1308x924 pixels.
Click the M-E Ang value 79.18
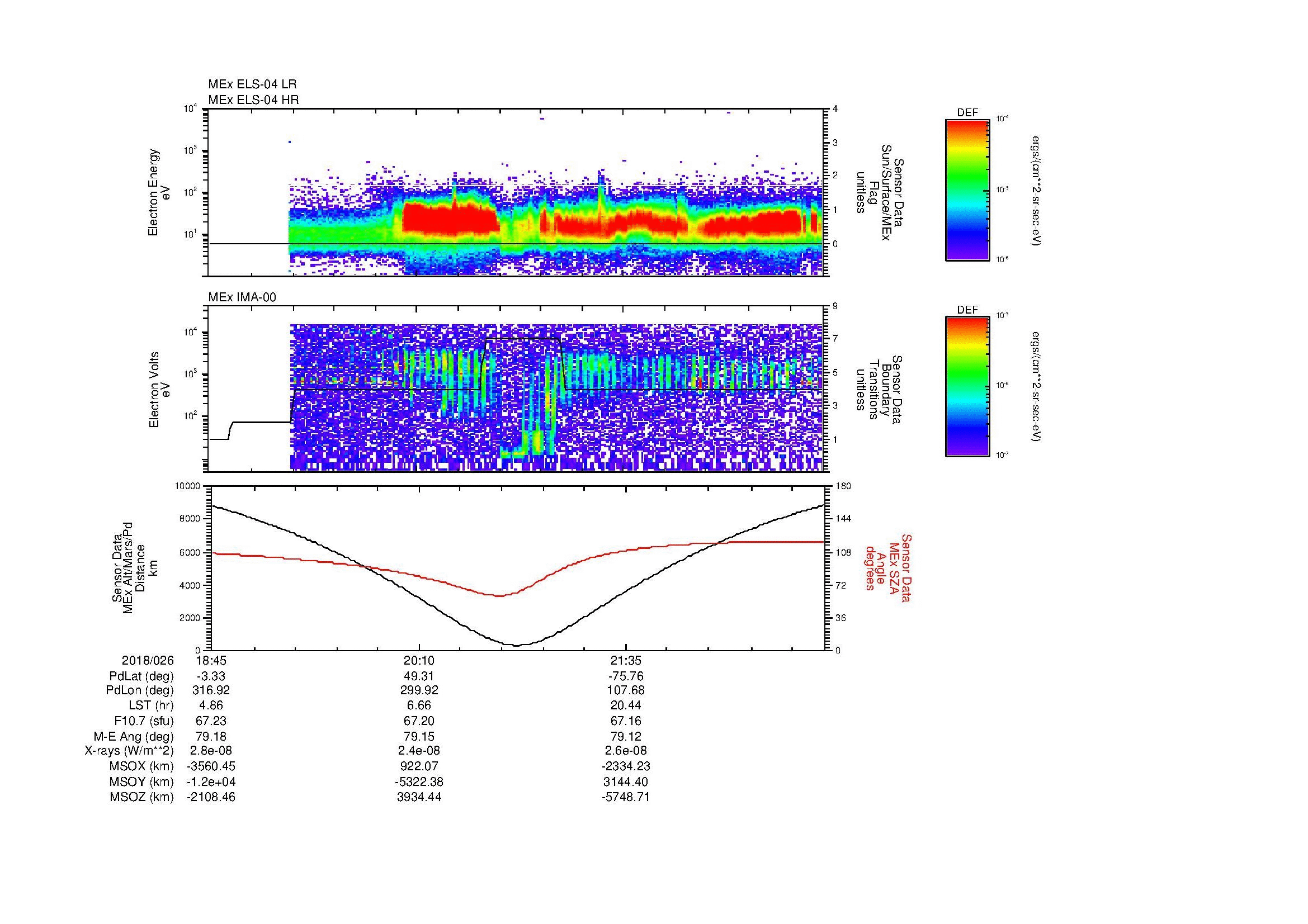(x=211, y=737)
